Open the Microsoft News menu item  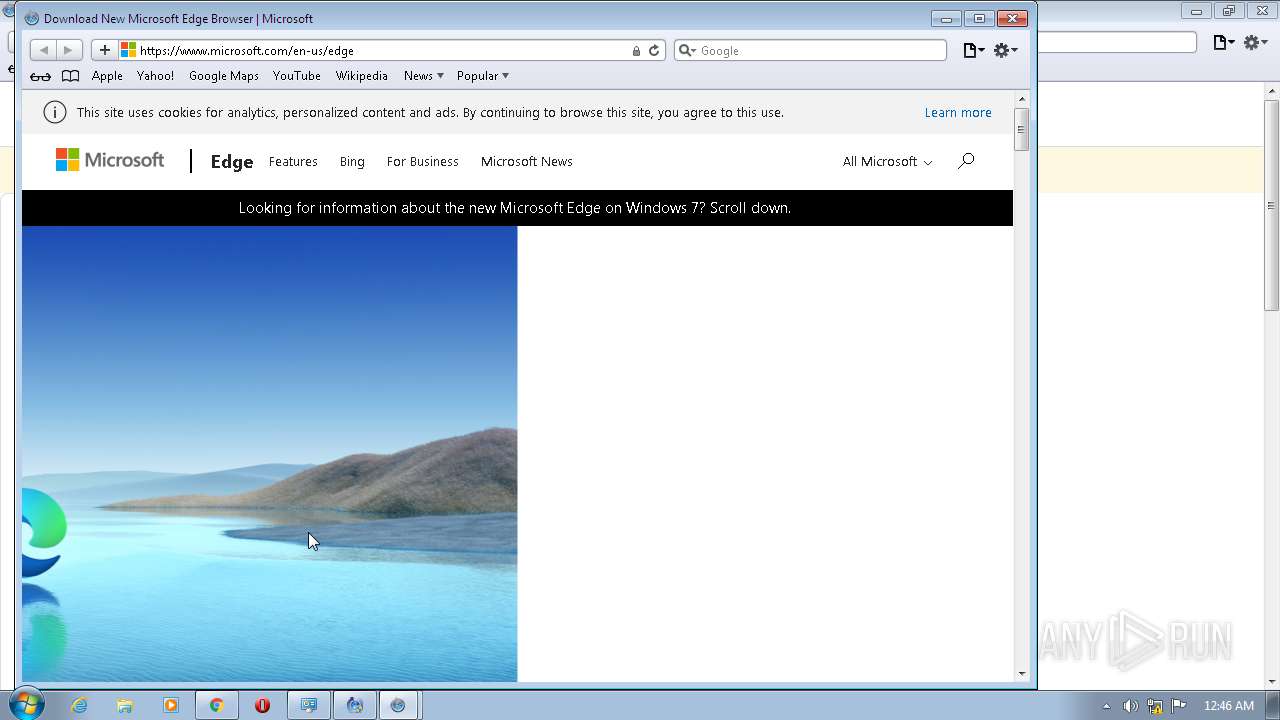tap(527, 161)
